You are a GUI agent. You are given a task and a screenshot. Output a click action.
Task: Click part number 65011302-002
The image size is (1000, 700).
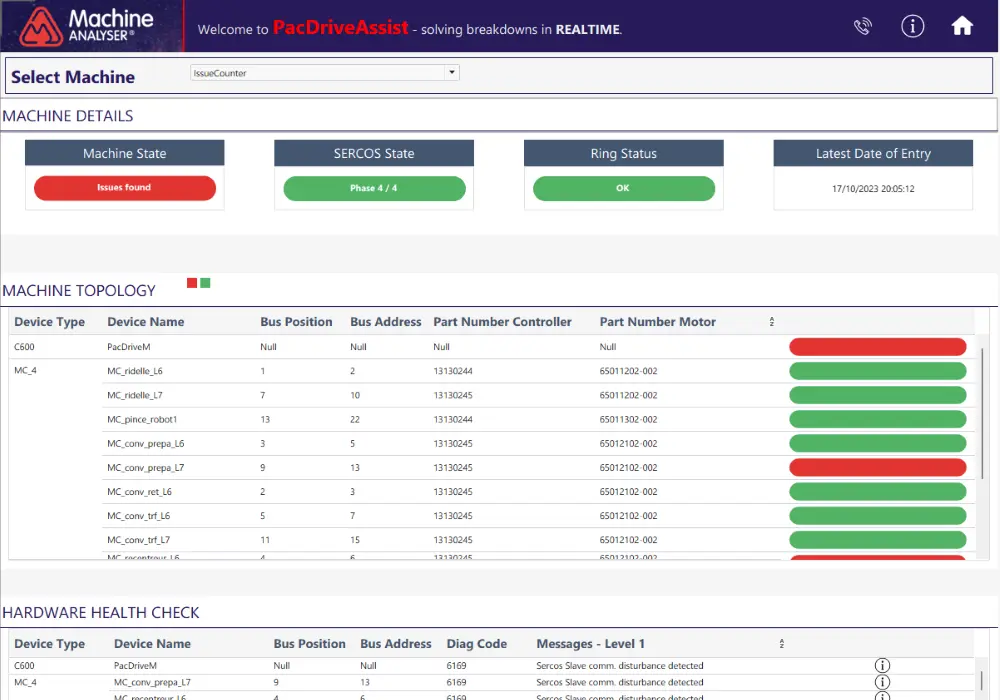tap(628, 419)
